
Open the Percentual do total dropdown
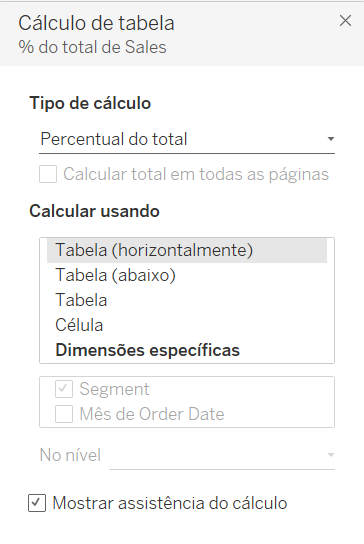(187, 139)
